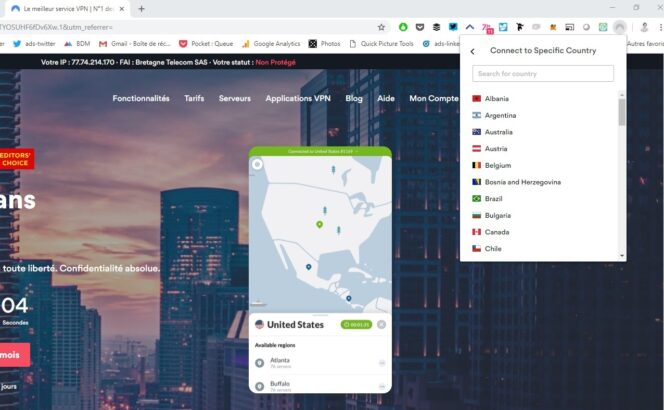Open the Gmail Boîte de réception bookmark
Viewport: 664px width, 410px height.
pos(134,44)
